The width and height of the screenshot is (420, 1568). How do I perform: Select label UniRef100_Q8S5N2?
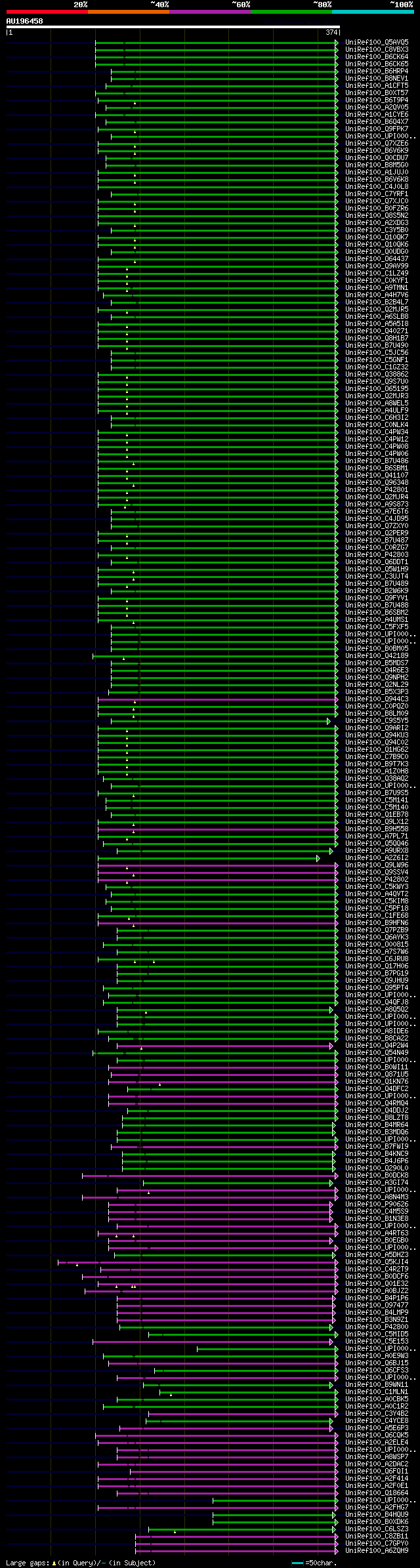coord(377,215)
